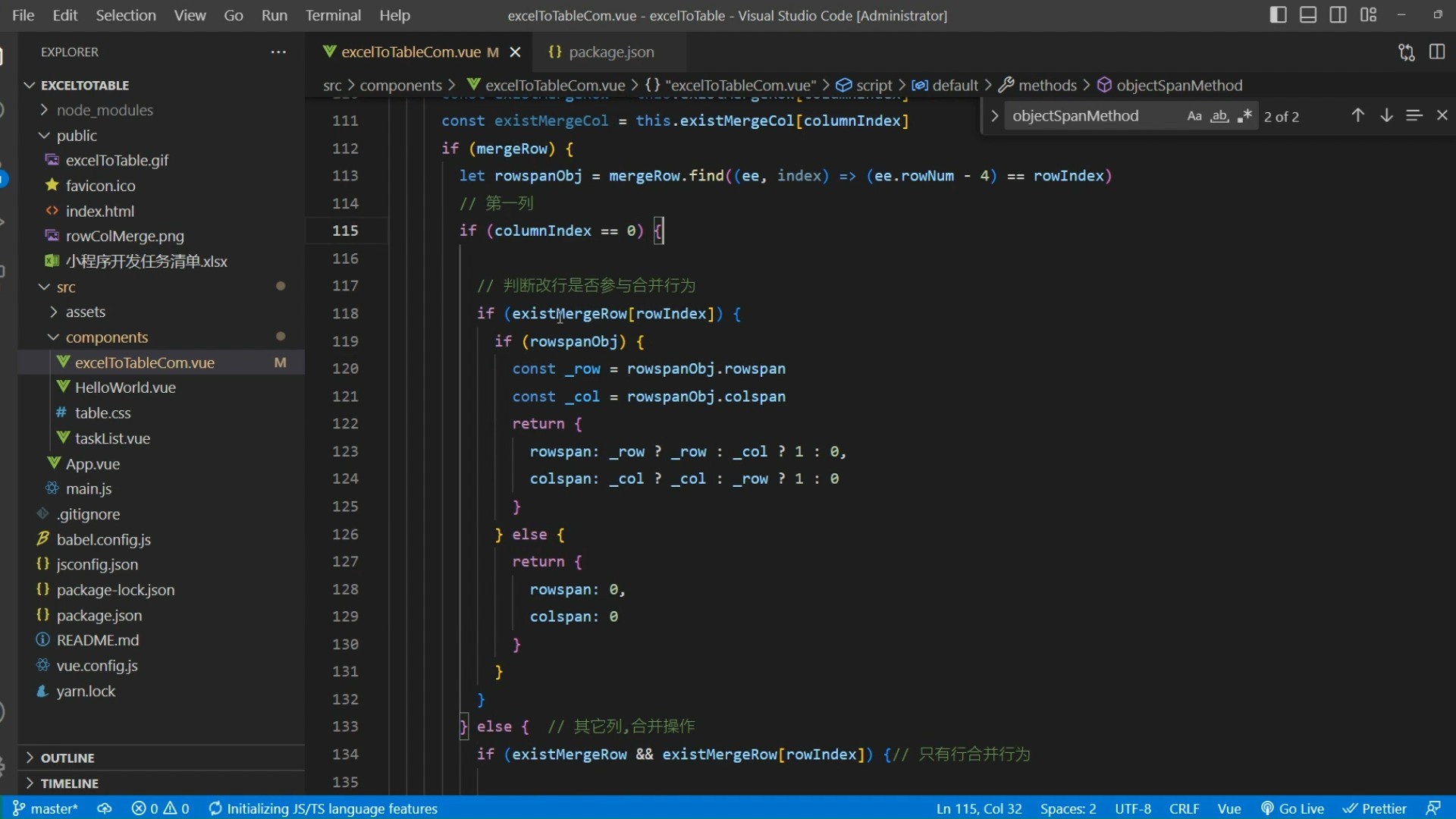Toggle Match Case in find widget
1456x819 pixels.
pyautogui.click(x=1194, y=116)
